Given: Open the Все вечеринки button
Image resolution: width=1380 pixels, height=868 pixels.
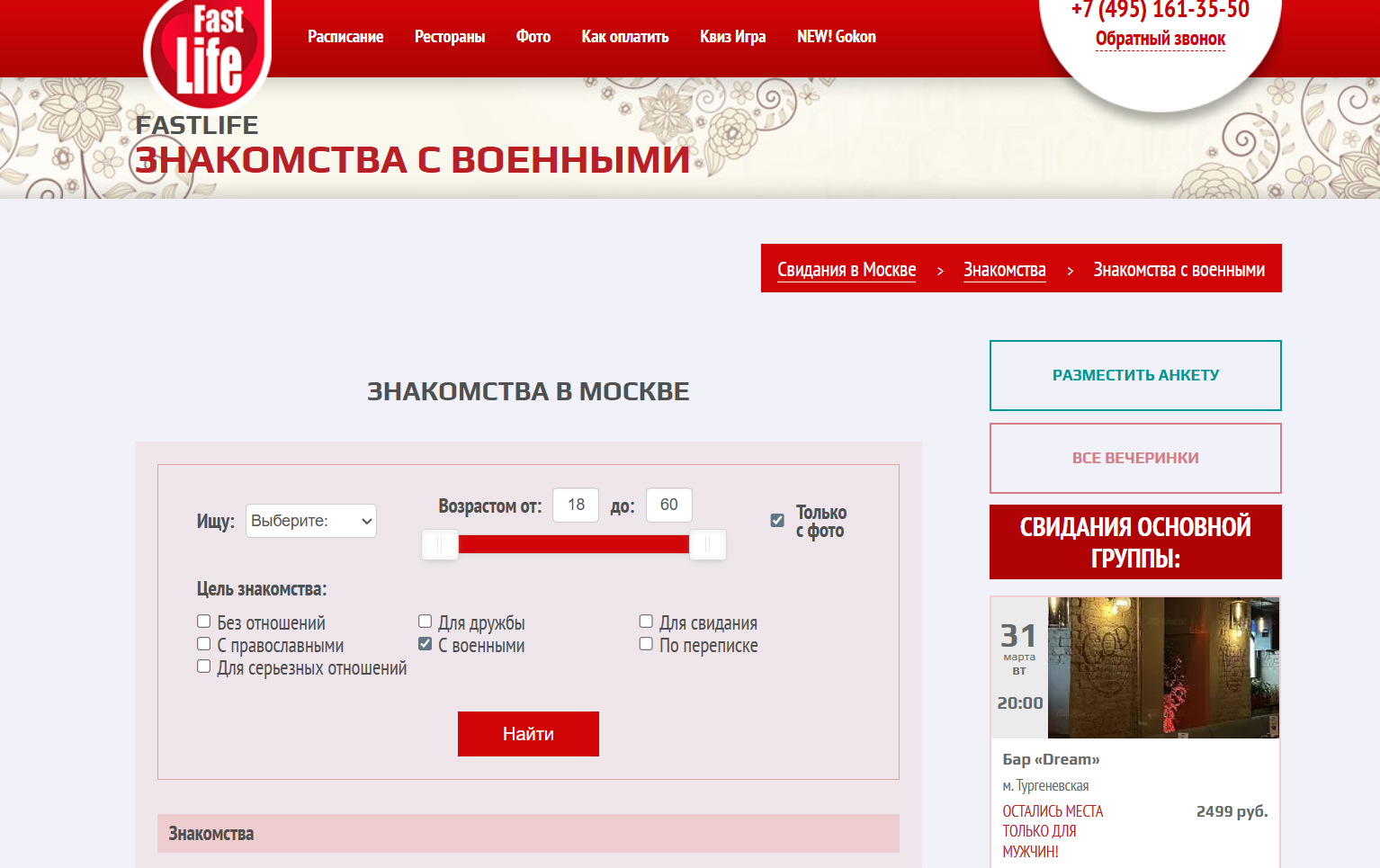Looking at the screenshot, I should click(1135, 458).
